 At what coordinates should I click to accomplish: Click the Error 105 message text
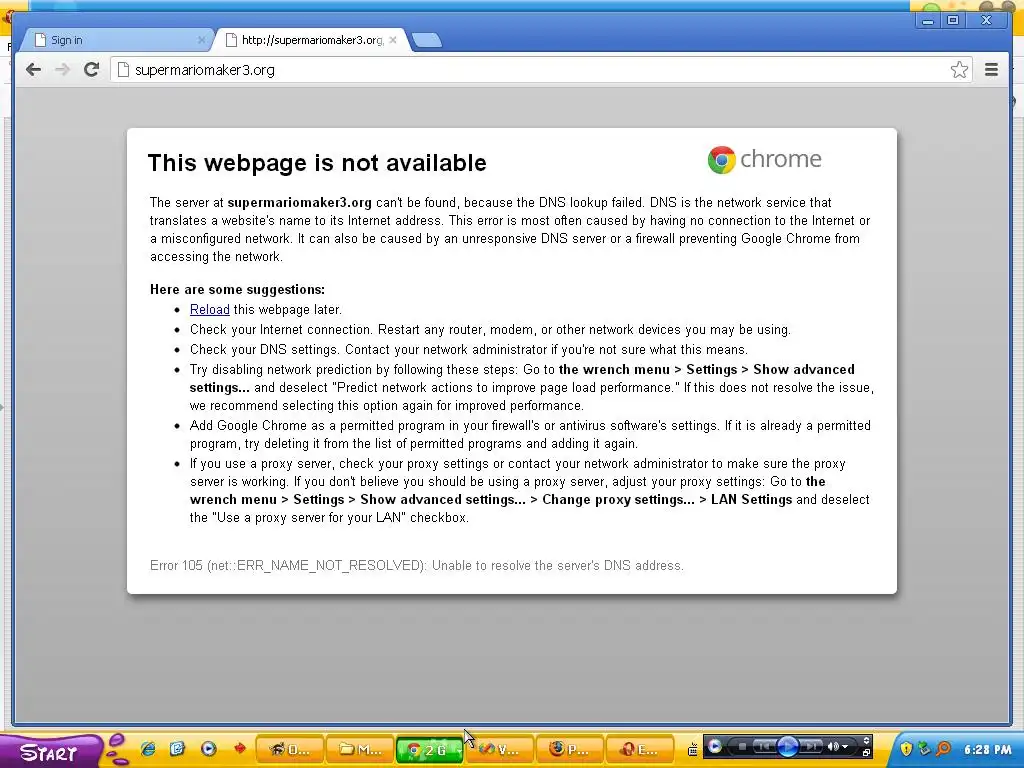(417, 566)
